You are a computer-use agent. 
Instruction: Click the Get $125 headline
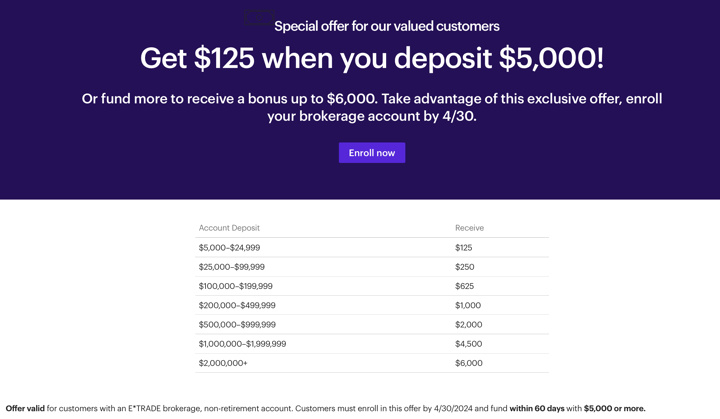pyautogui.click(x=372, y=59)
